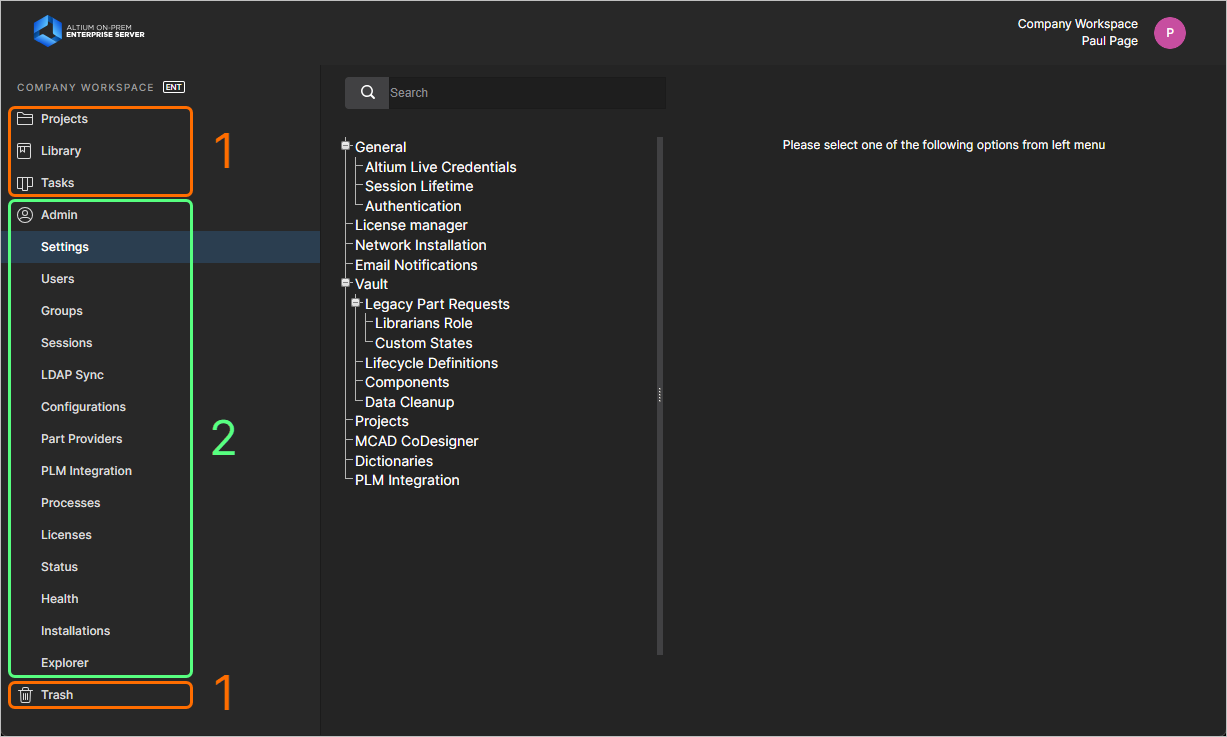The width and height of the screenshot is (1227, 737).
Task: Click inside the Search field
Action: pyautogui.click(x=520, y=92)
